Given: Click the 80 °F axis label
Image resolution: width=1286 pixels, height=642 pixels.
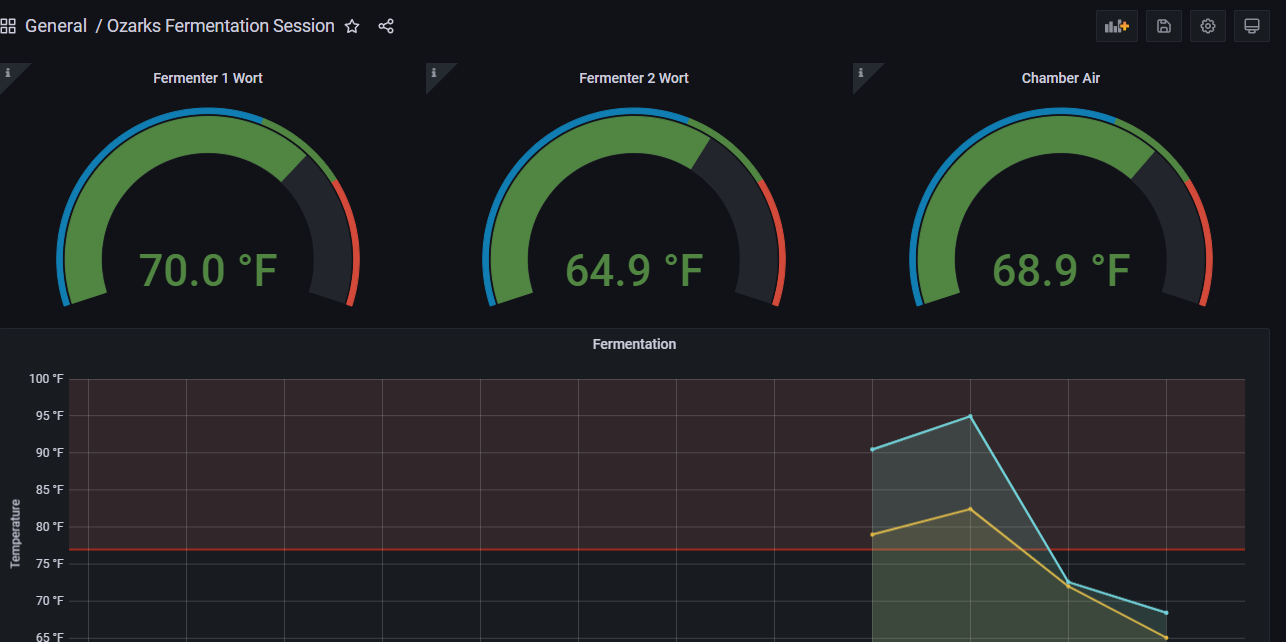Looking at the screenshot, I should (49, 527).
